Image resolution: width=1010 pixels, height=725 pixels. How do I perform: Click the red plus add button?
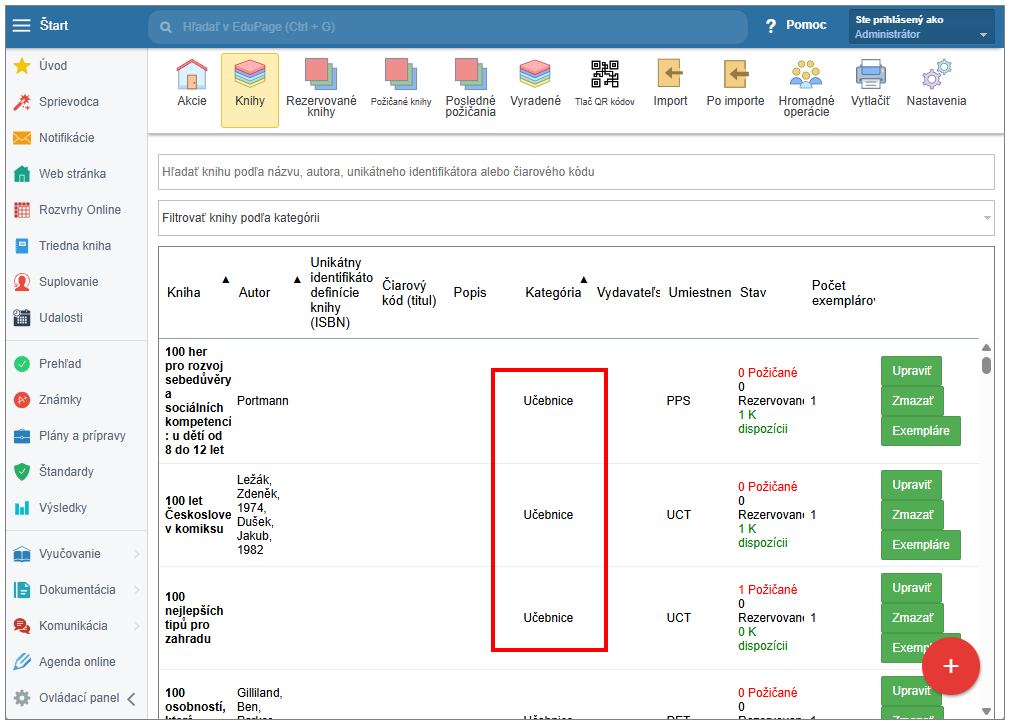tap(950, 665)
